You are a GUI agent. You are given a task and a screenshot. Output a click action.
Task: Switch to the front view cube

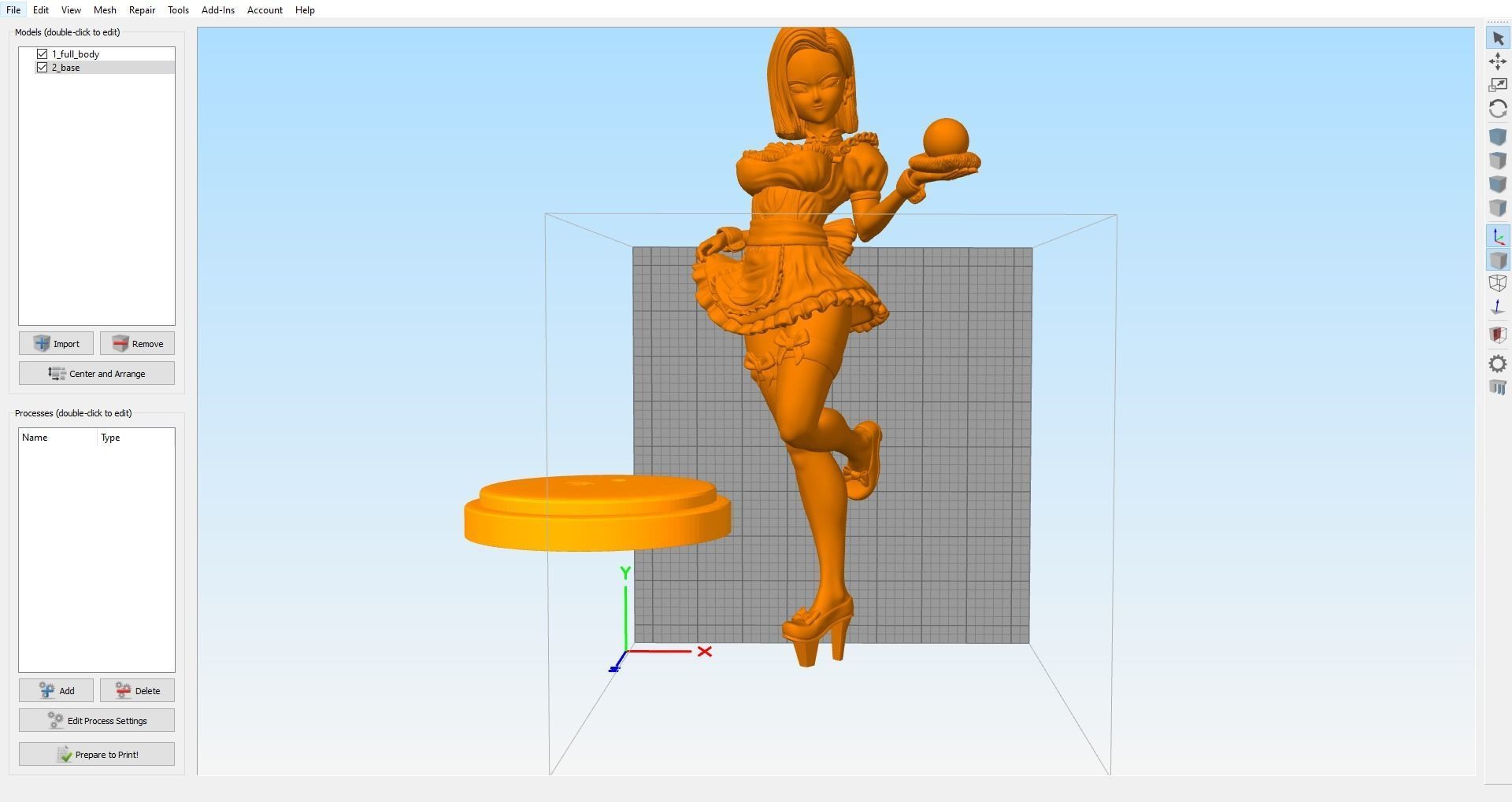[1498, 184]
